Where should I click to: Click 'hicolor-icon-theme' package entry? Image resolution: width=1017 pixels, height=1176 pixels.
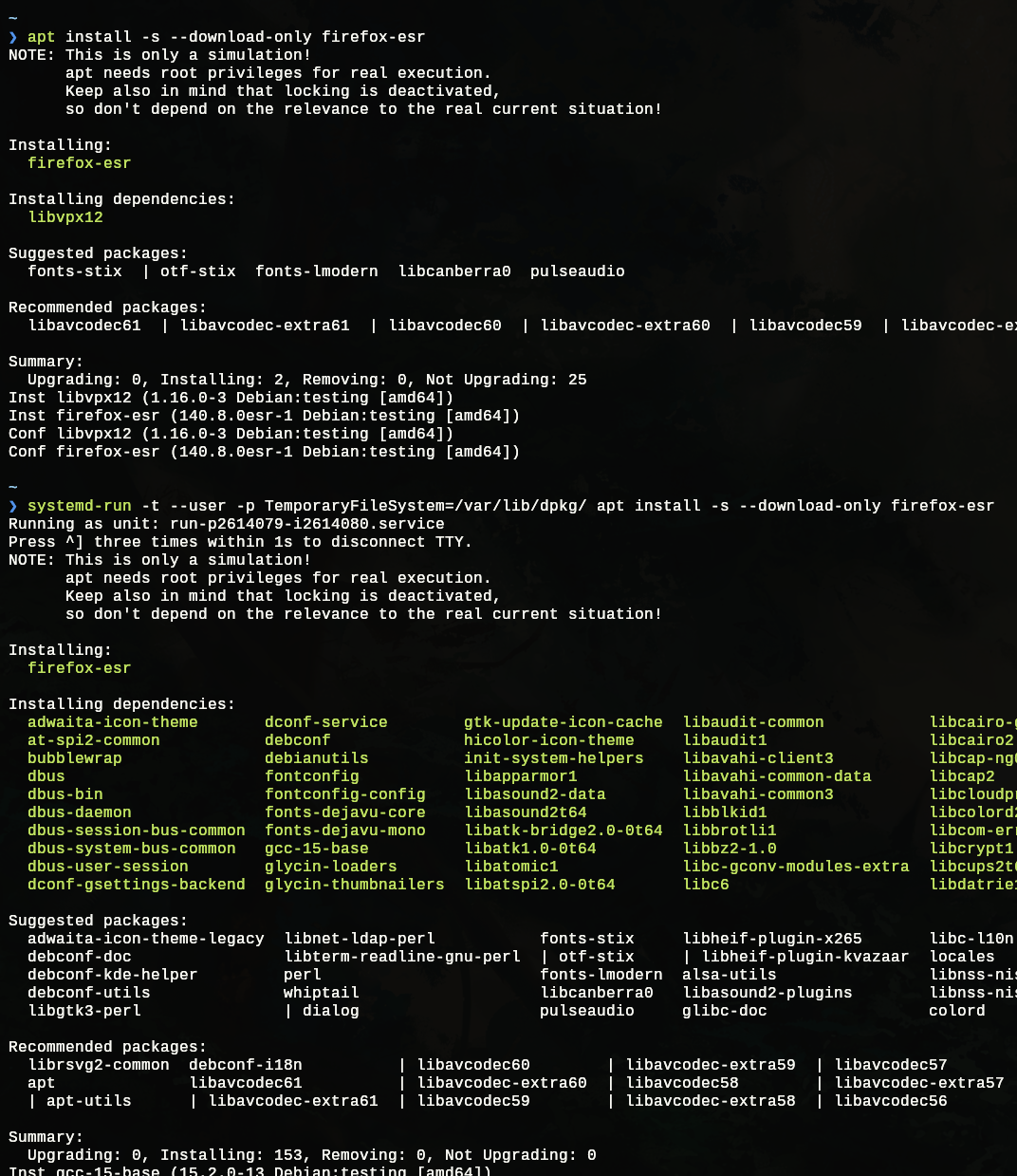(549, 740)
